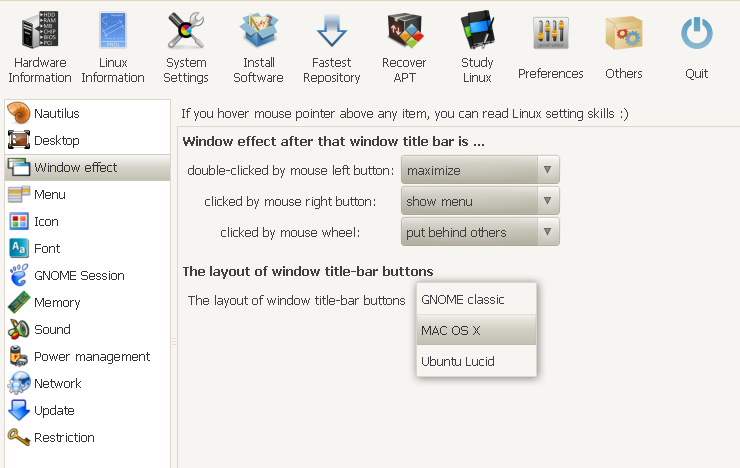Select Nautilus shell icon in sidebar
Screen dimensions: 740x468
click(x=19, y=113)
